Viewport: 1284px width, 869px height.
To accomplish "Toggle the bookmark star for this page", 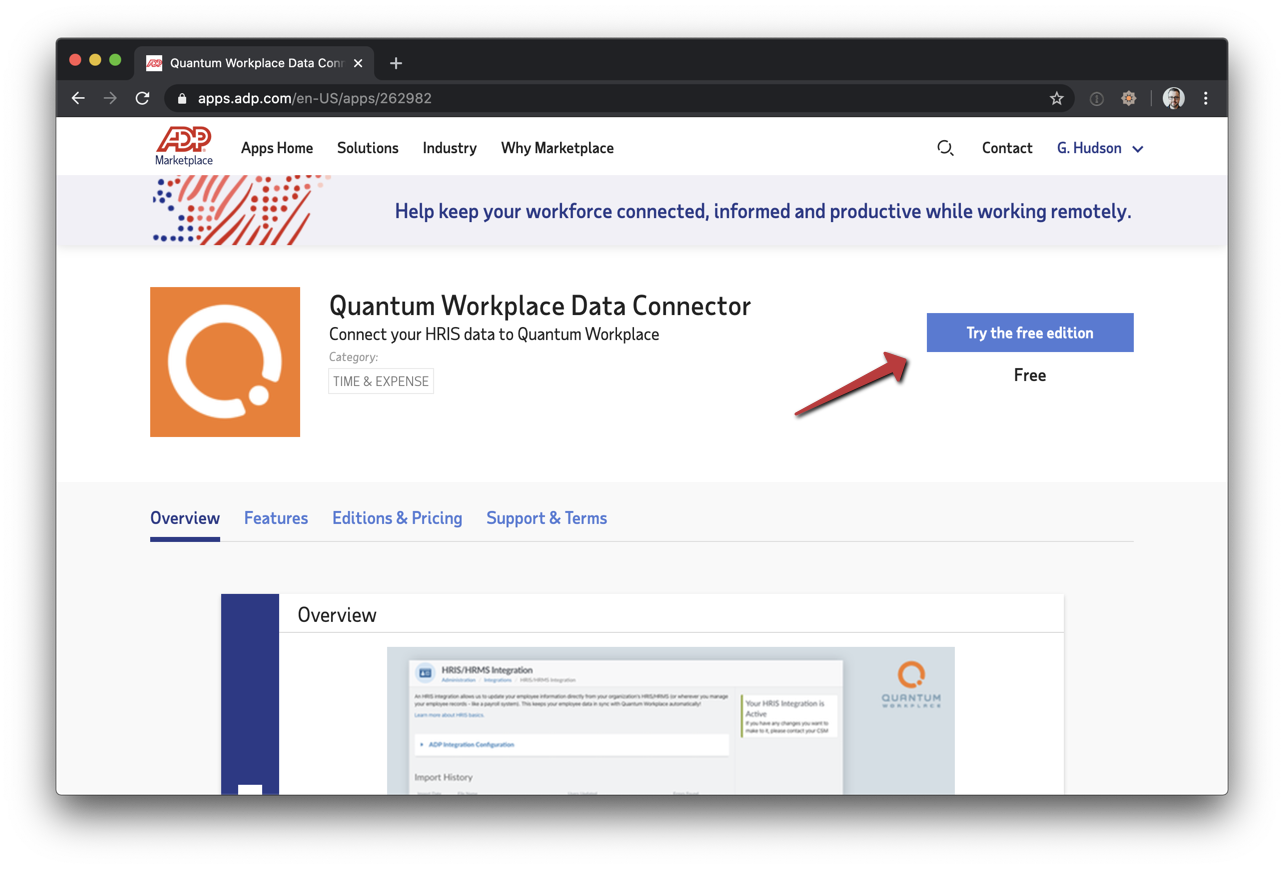I will (x=1057, y=98).
